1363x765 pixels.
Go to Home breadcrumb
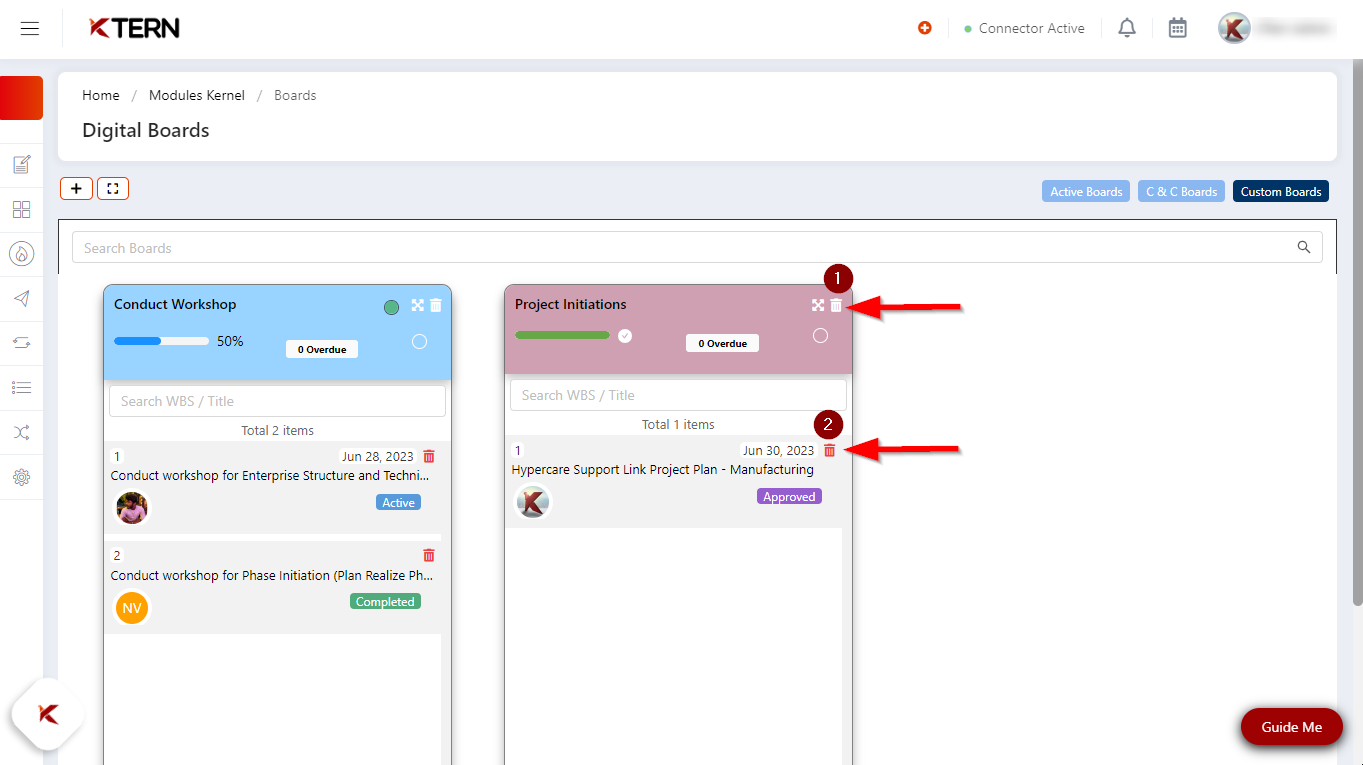tap(101, 95)
